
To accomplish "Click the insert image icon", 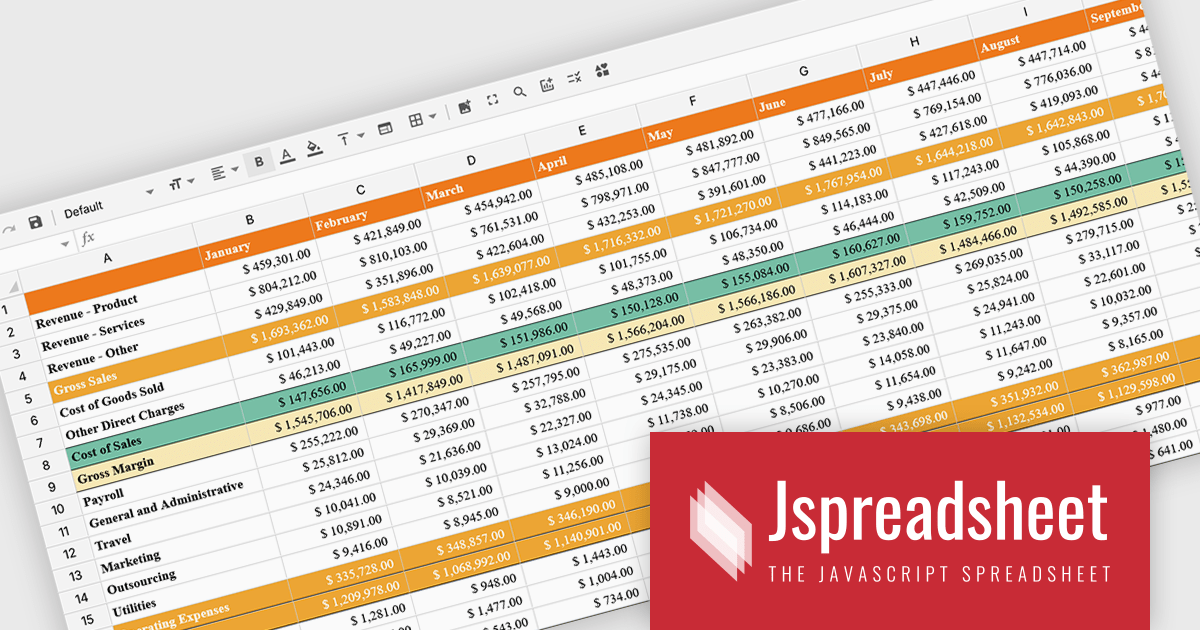I will [x=464, y=108].
